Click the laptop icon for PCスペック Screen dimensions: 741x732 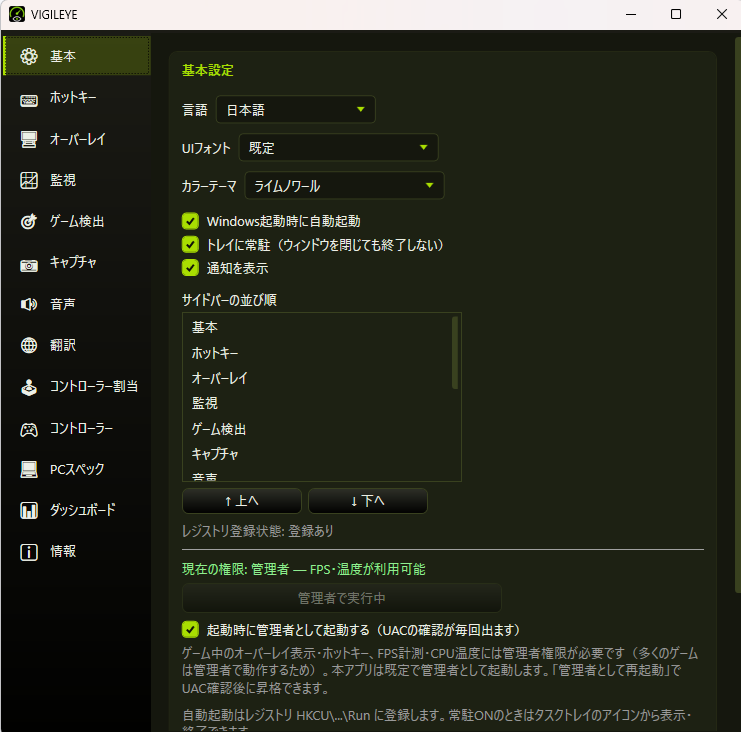click(29, 469)
